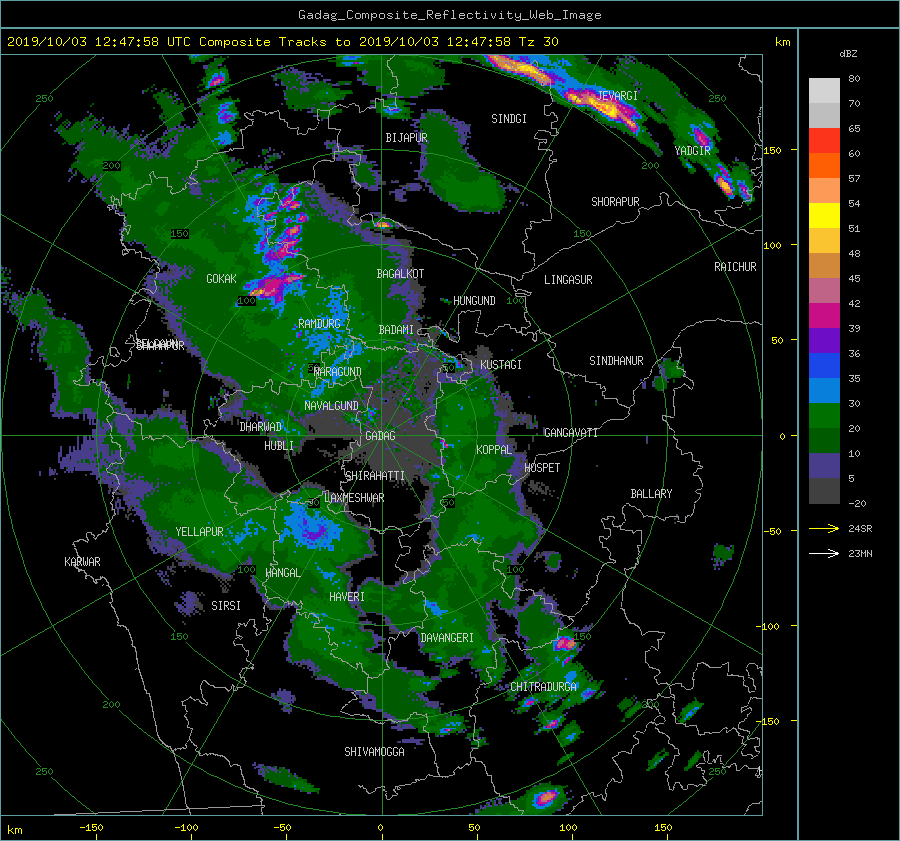
Task: Click the YADGIR city label
Action: pos(693,151)
